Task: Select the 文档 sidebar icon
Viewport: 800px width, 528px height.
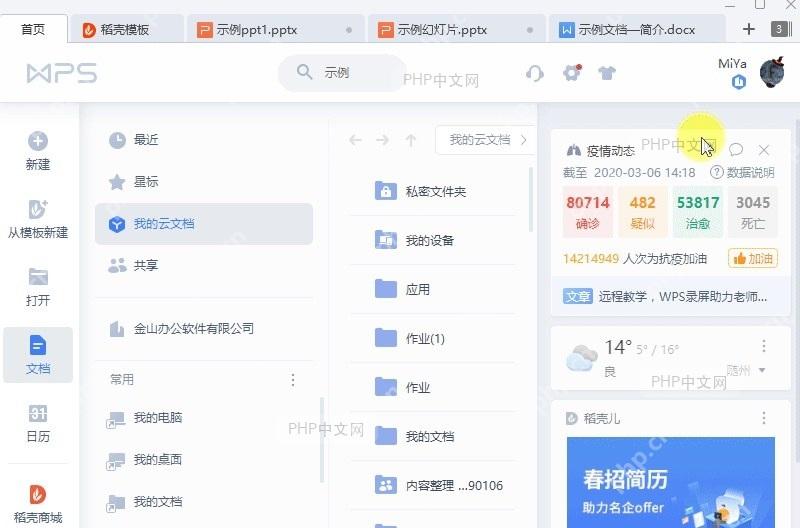Action: coord(38,345)
